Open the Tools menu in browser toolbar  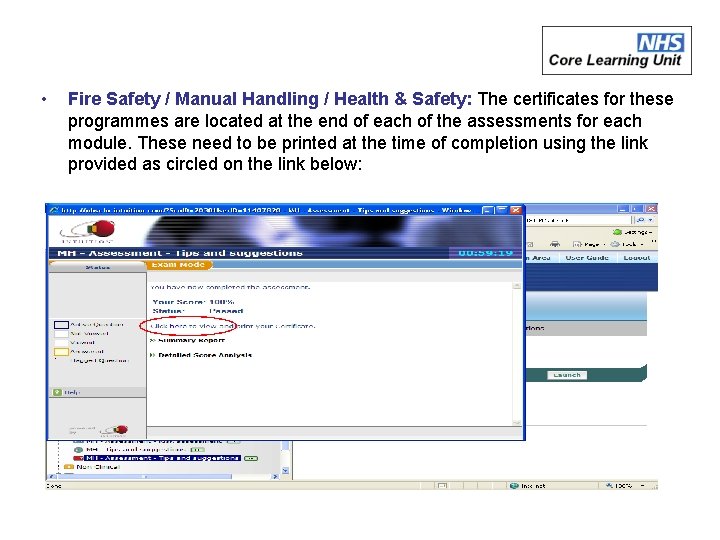626,244
